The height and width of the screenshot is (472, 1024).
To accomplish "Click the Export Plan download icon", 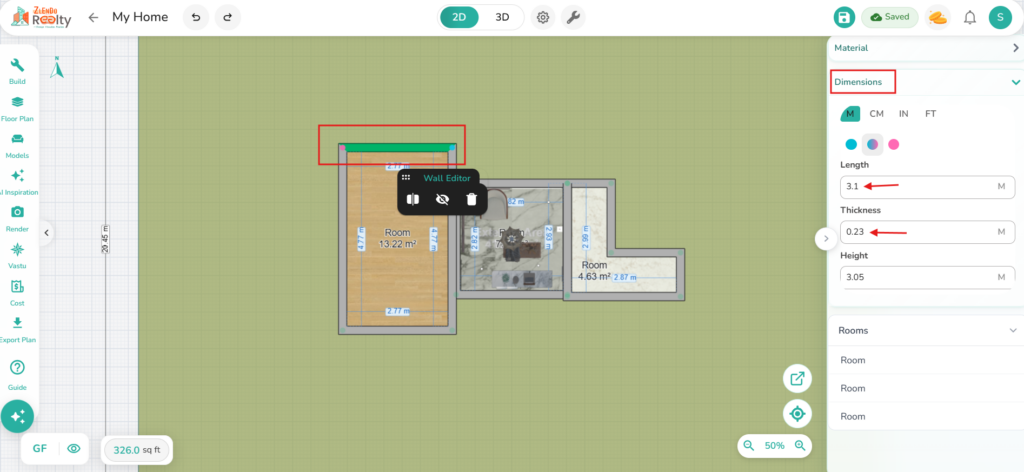I will [17, 326].
